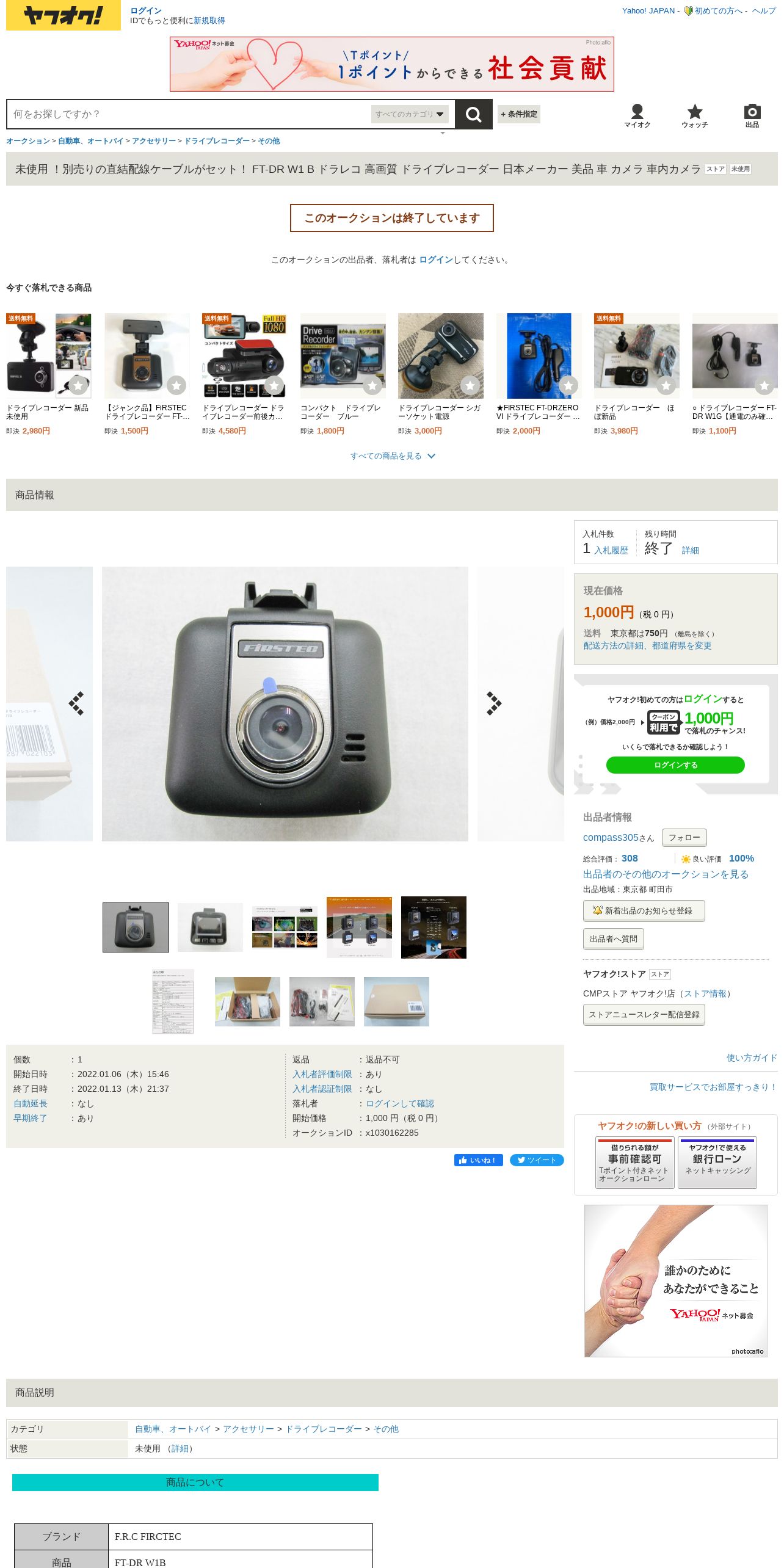Toggle watch star on FIRSTEC FT-DRZERO item
The height and width of the screenshot is (1568, 784).
point(568,385)
